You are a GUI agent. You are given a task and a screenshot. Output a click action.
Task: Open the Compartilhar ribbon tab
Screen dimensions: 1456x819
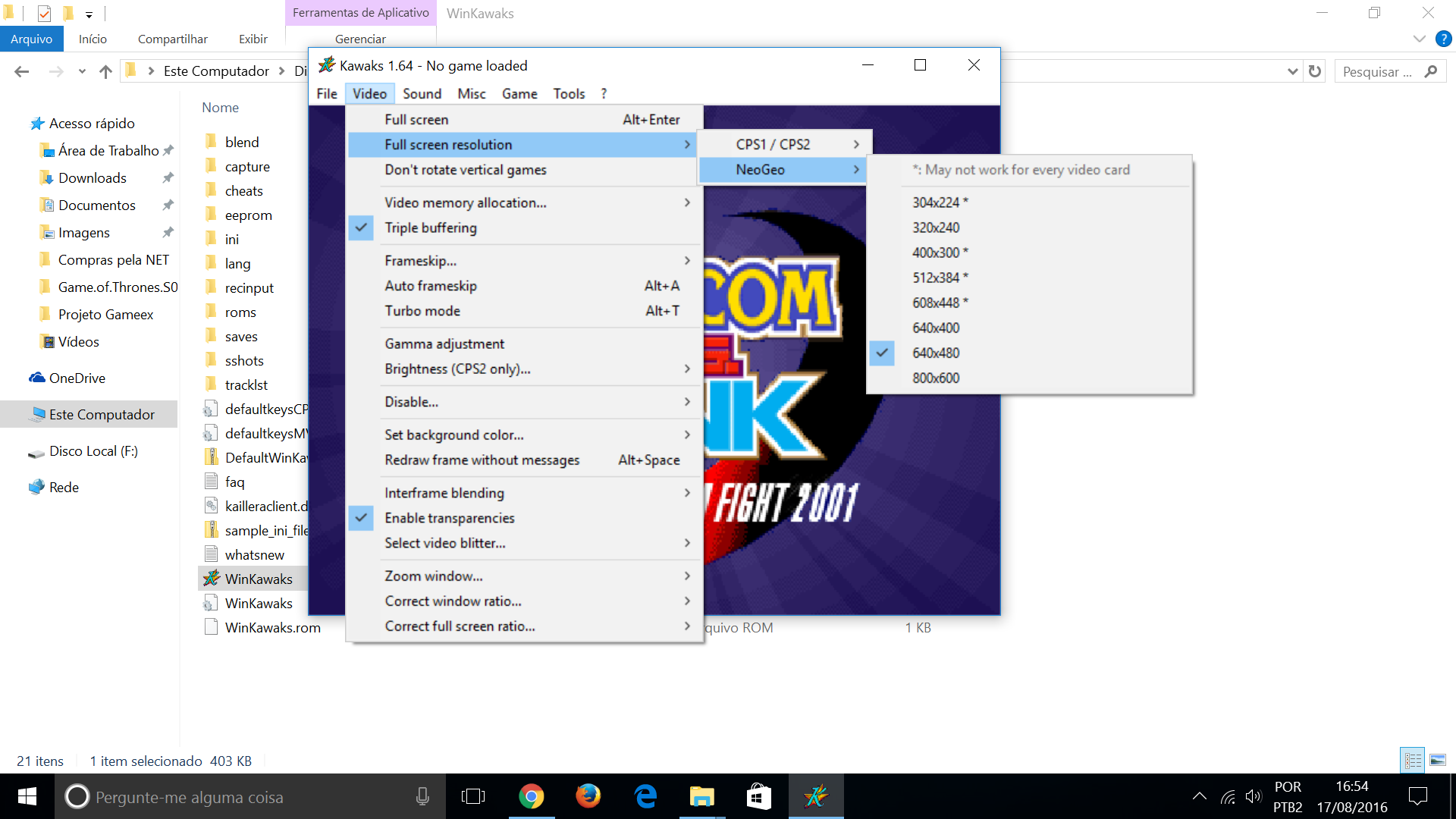pyautogui.click(x=173, y=39)
